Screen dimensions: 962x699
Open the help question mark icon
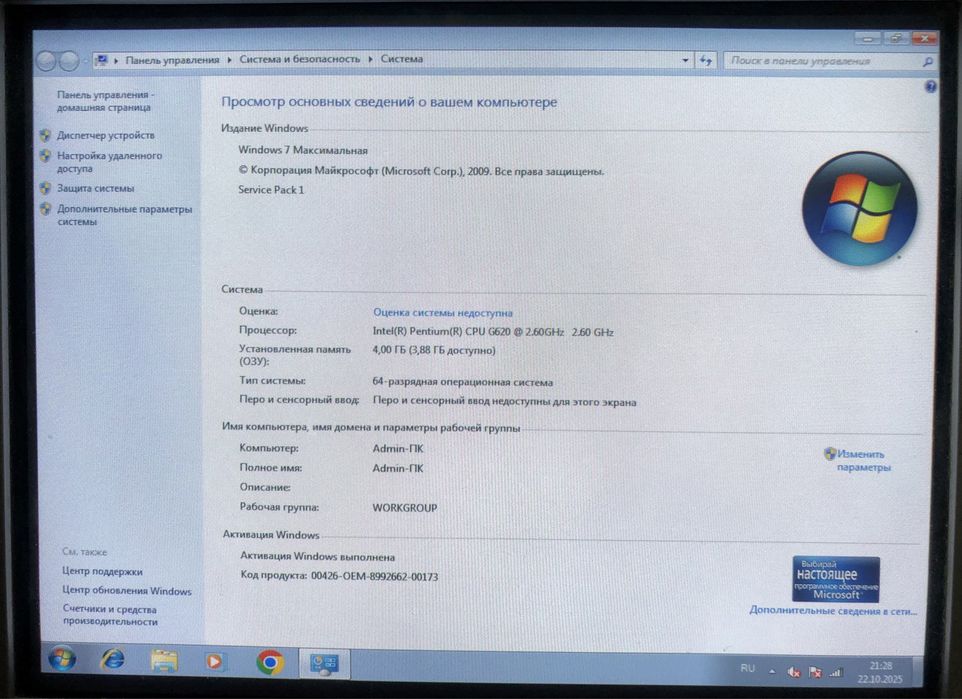coord(930,87)
